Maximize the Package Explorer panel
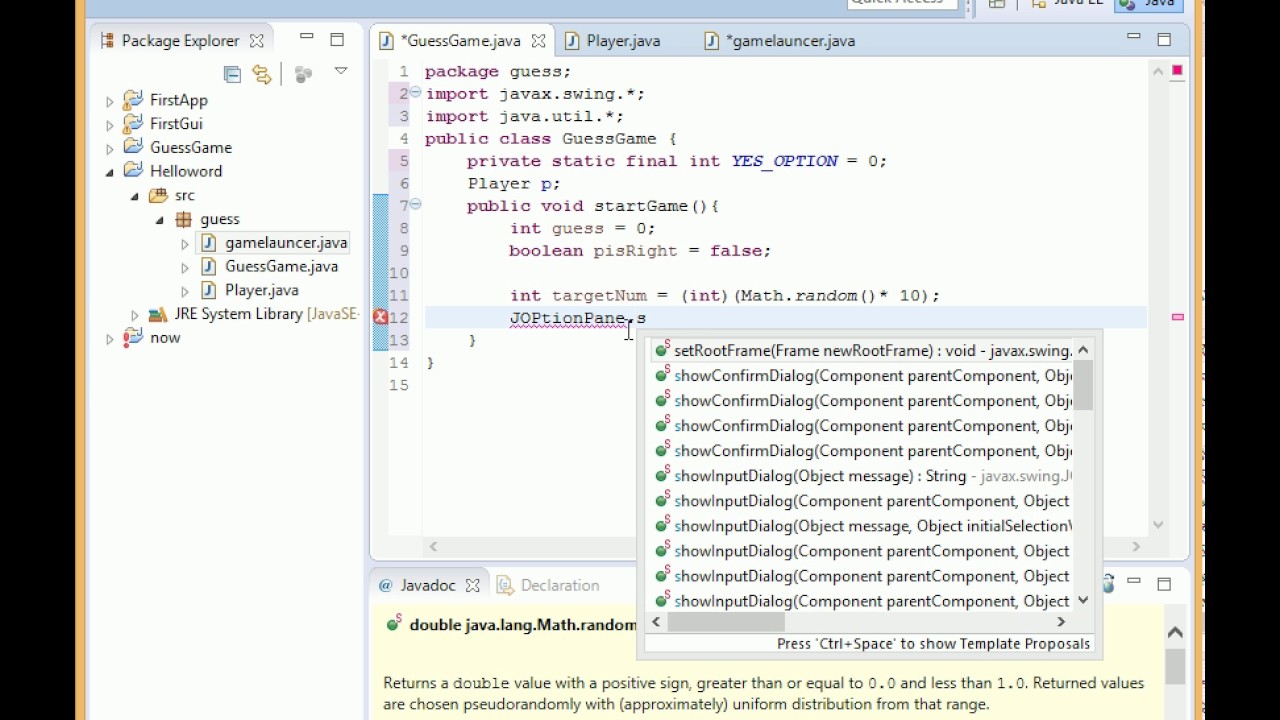The height and width of the screenshot is (720, 1280). [337, 40]
